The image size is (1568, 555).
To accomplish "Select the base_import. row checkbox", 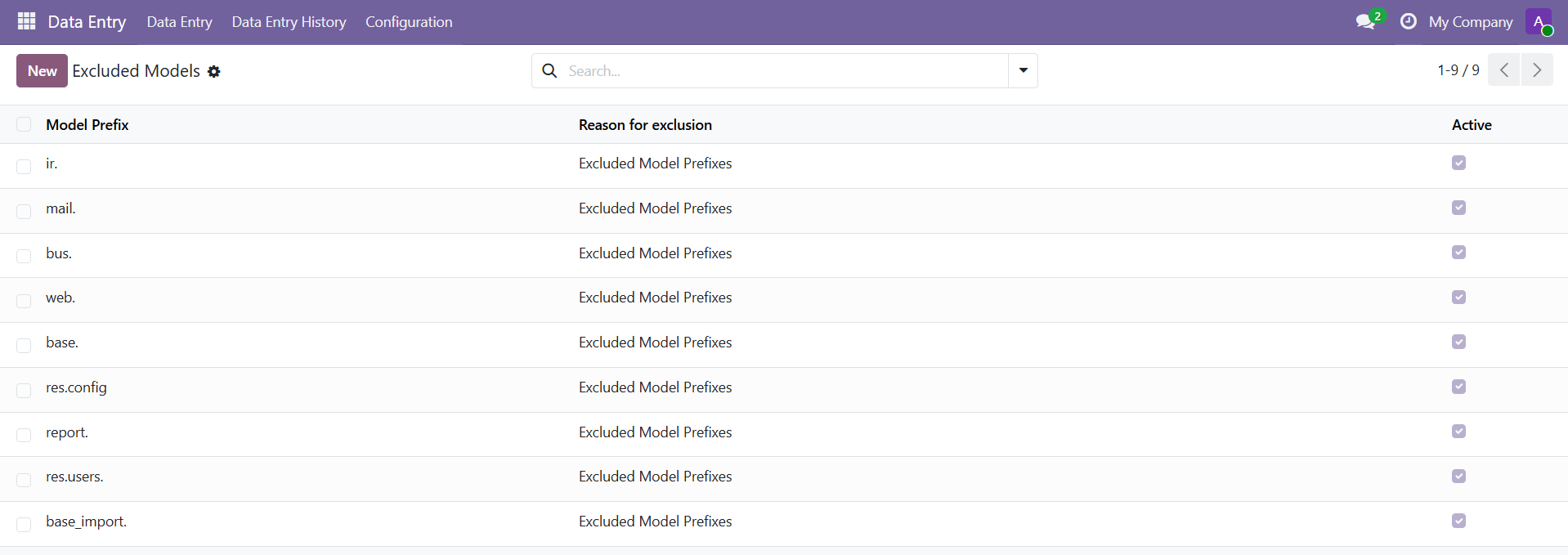I will (24, 524).
